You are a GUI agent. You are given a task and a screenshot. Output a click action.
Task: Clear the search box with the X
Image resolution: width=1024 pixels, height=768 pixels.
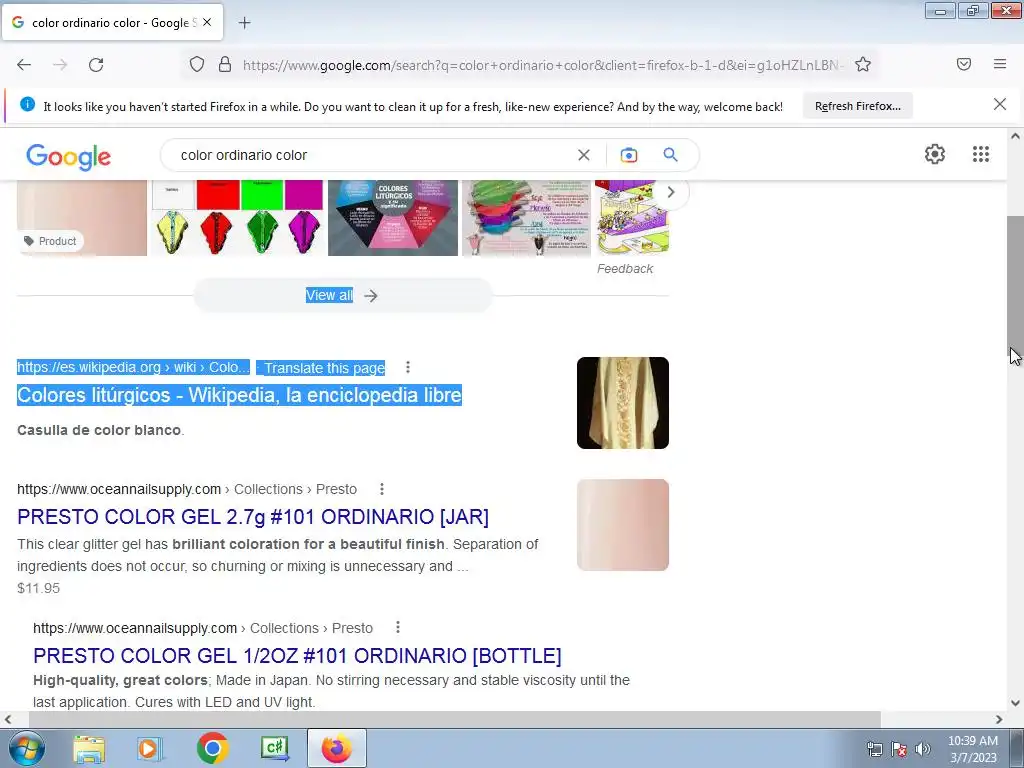(584, 155)
